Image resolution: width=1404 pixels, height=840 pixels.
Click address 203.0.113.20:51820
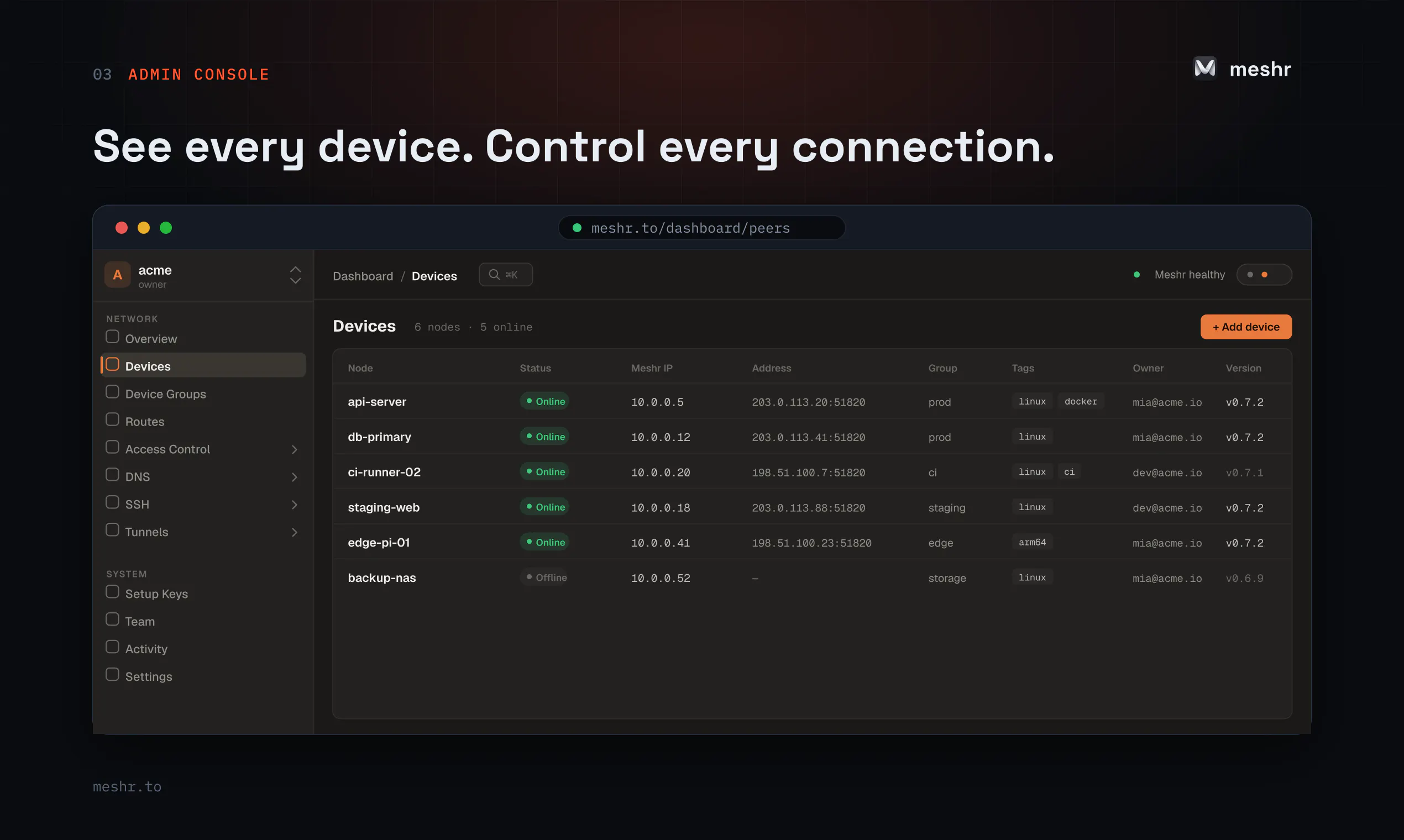pyautogui.click(x=809, y=402)
